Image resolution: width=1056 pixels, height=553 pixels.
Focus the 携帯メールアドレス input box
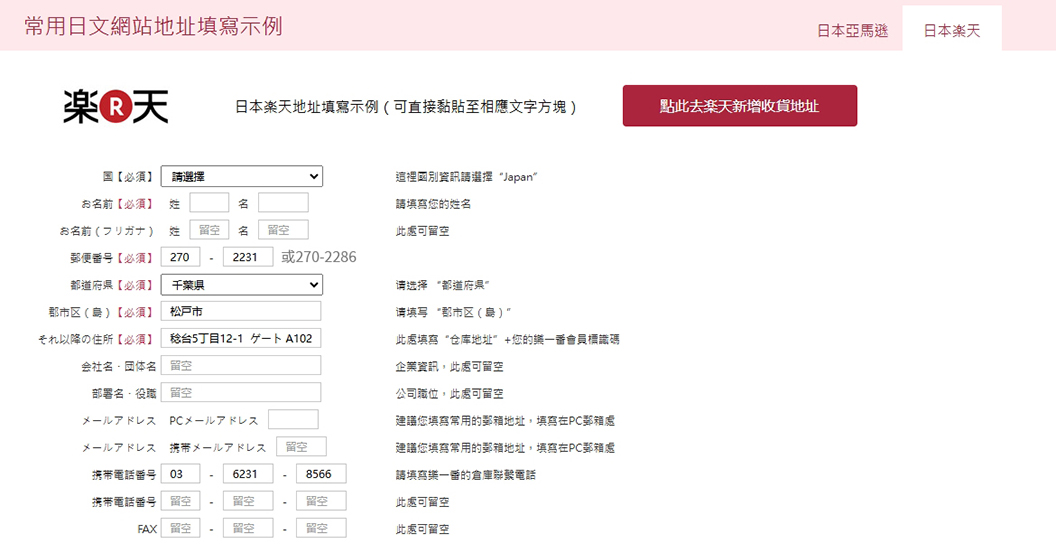301,447
